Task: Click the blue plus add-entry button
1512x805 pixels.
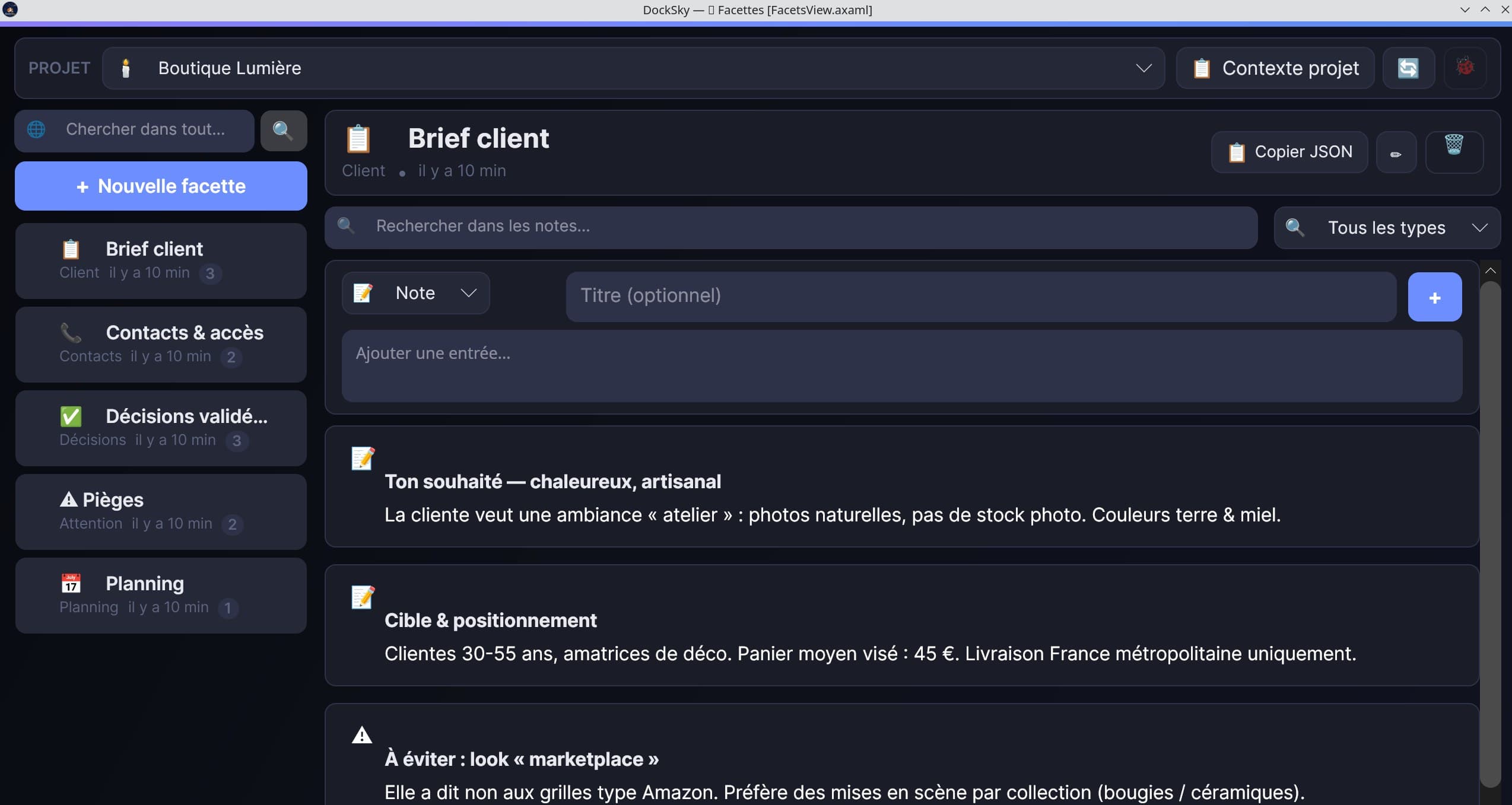Action: (x=1434, y=297)
